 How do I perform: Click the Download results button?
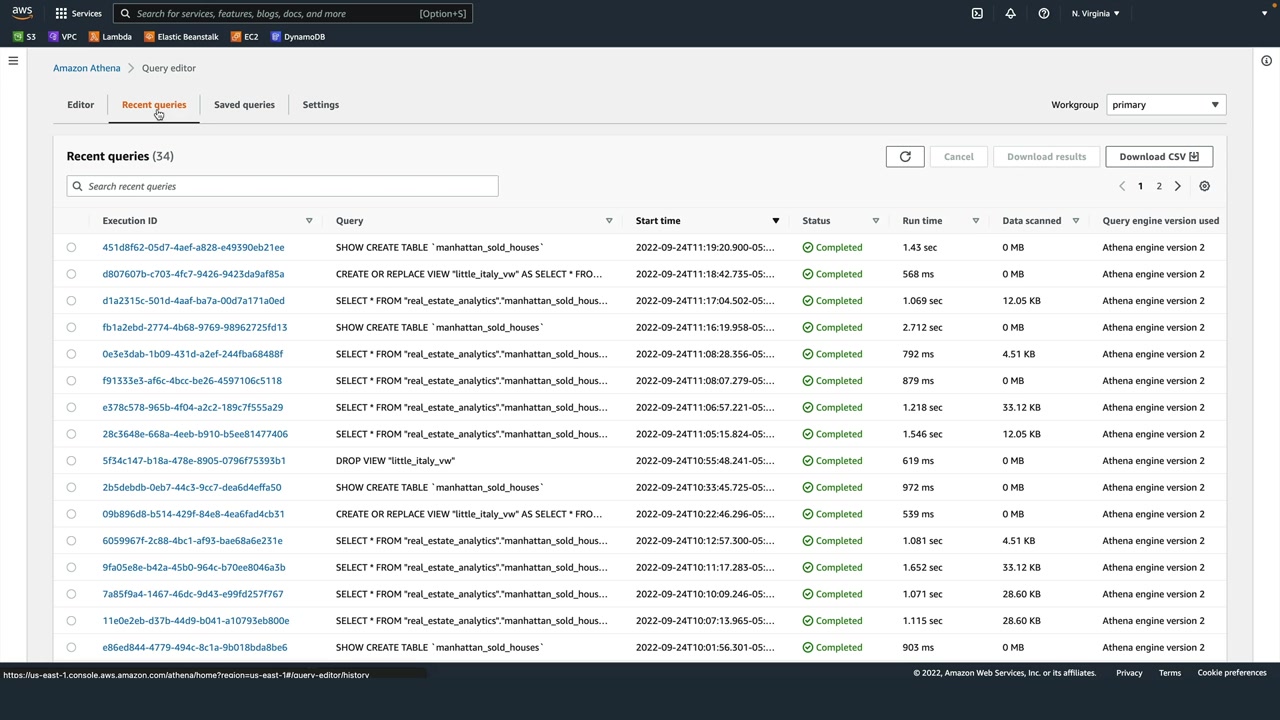coord(1046,157)
